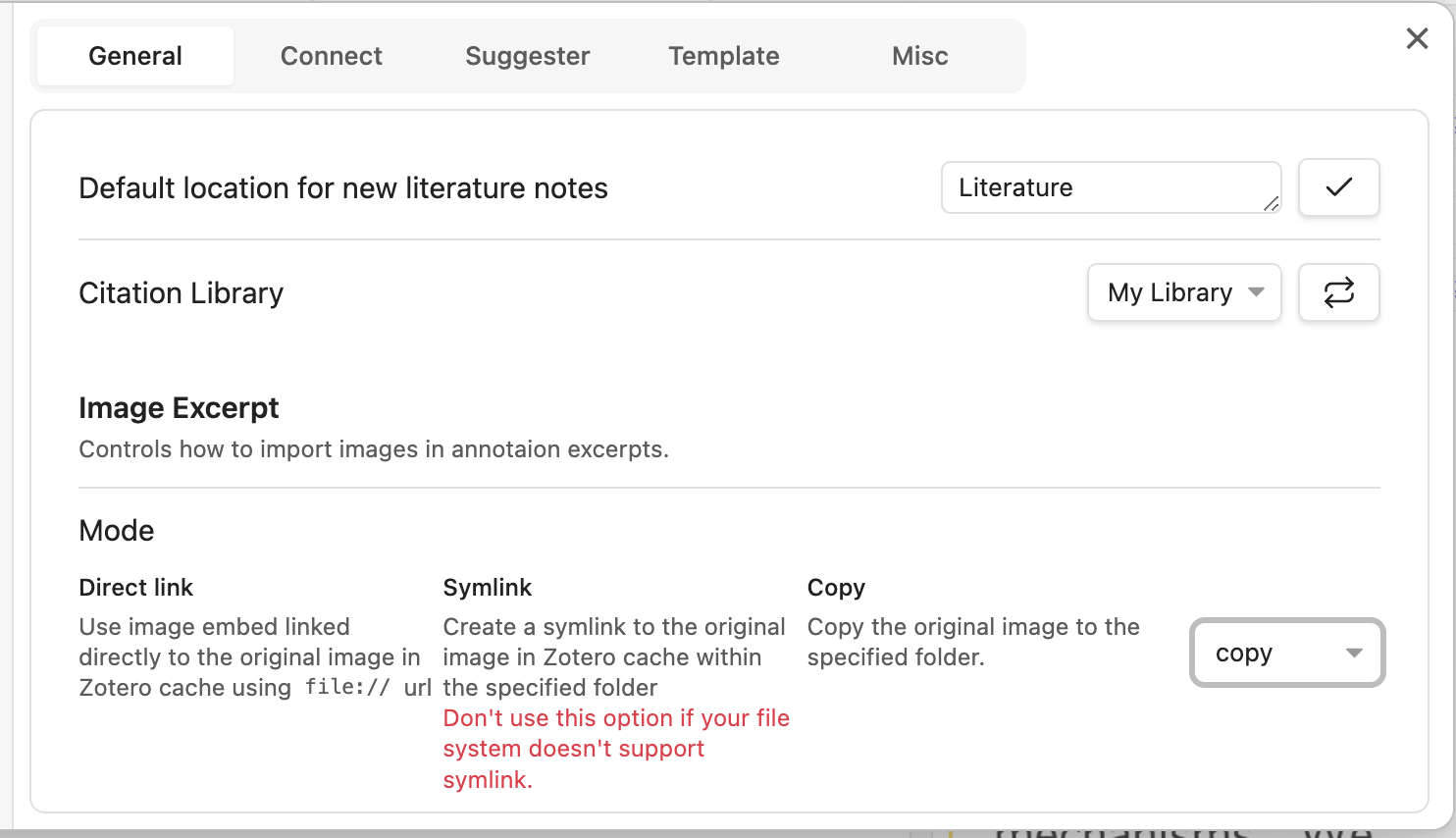View the Template tab
This screenshot has height=838, width=1456.
[x=723, y=56]
